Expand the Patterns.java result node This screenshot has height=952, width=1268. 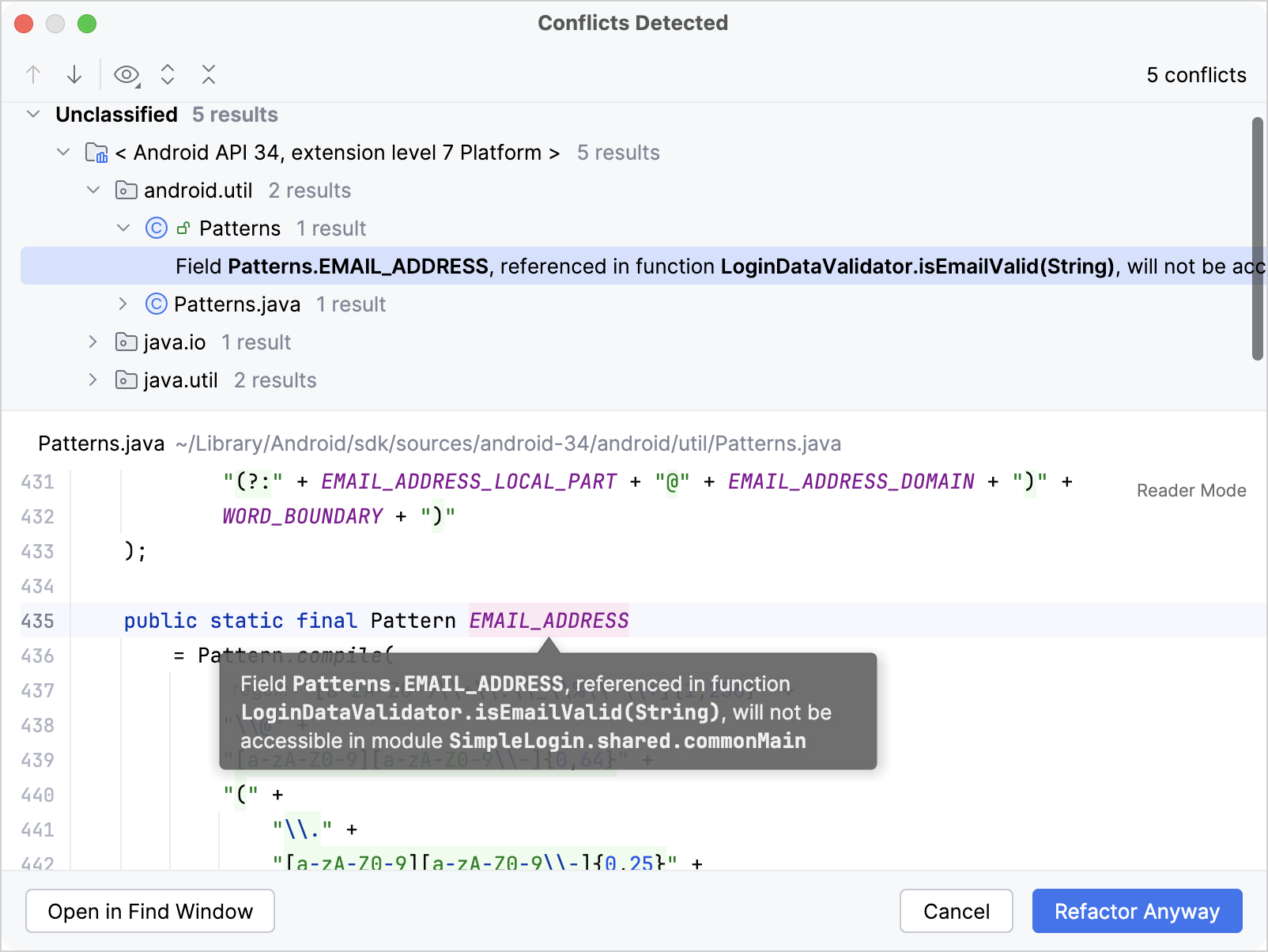coord(123,304)
